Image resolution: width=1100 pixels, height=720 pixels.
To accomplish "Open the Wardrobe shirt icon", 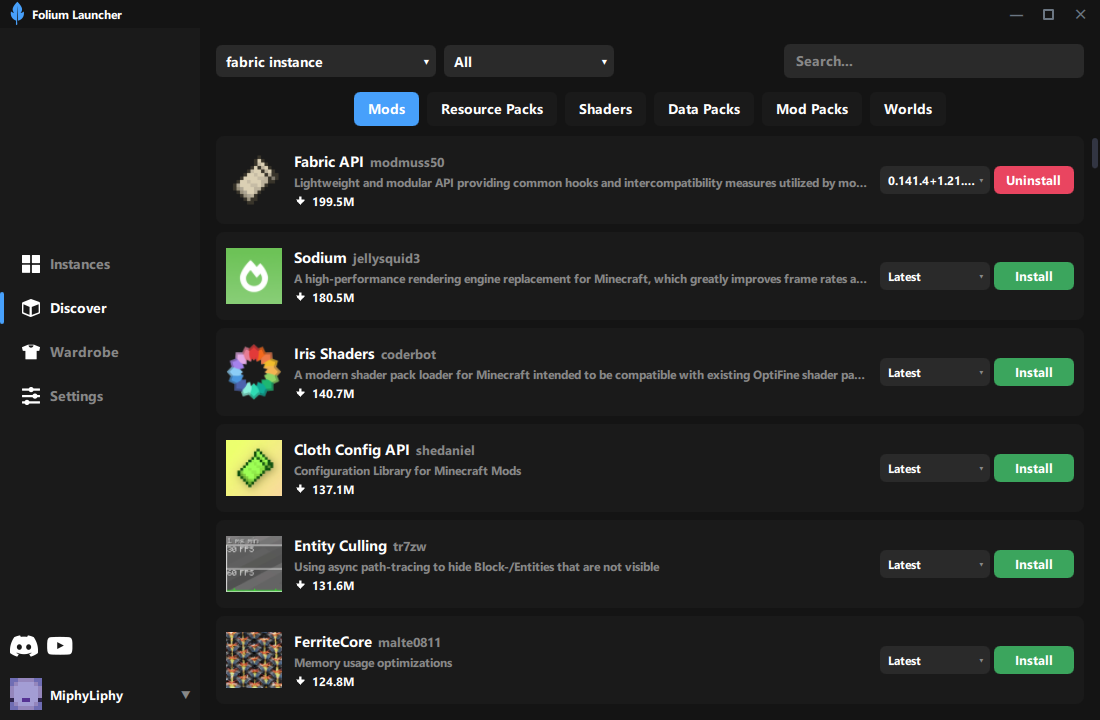I will tap(31, 352).
